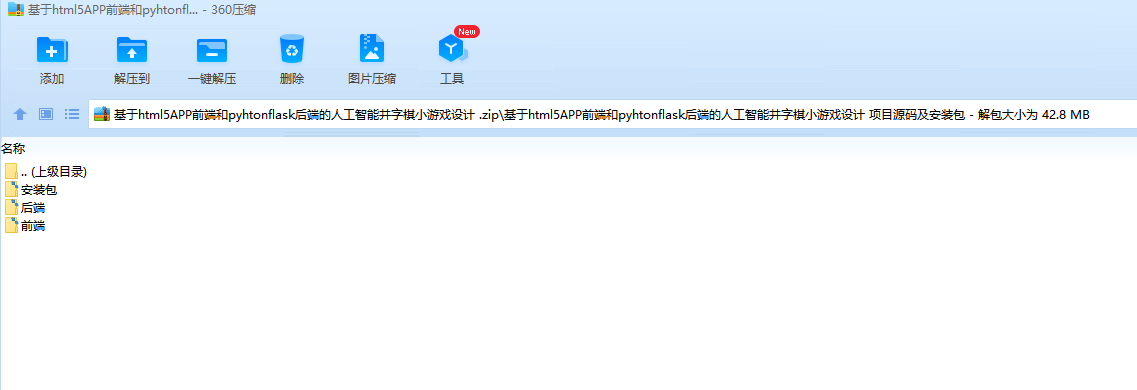Click the 删除 (Delete) trash icon
The height and width of the screenshot is (390, 1137).
(x=292, y=49)
